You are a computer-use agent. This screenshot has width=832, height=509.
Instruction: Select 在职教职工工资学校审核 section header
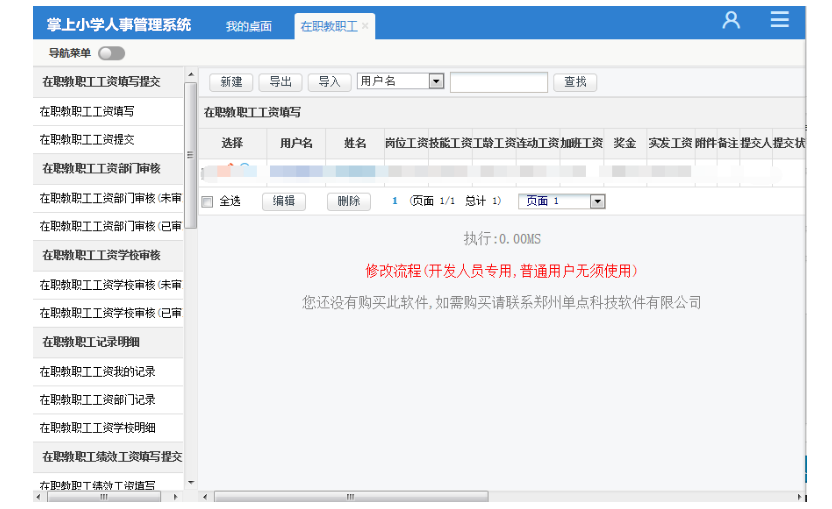(108, 255)
